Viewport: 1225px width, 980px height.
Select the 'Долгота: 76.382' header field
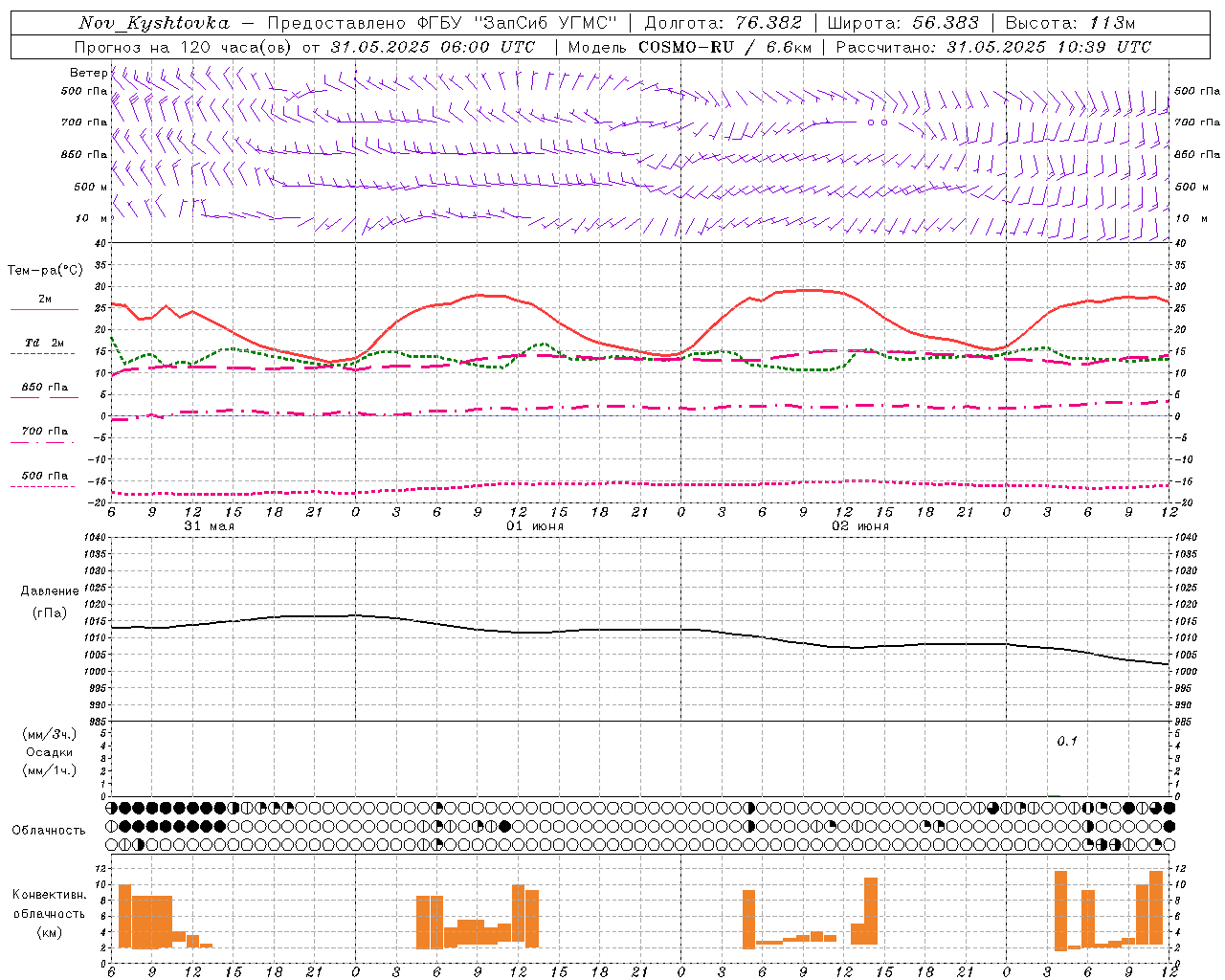pos(724,23)
